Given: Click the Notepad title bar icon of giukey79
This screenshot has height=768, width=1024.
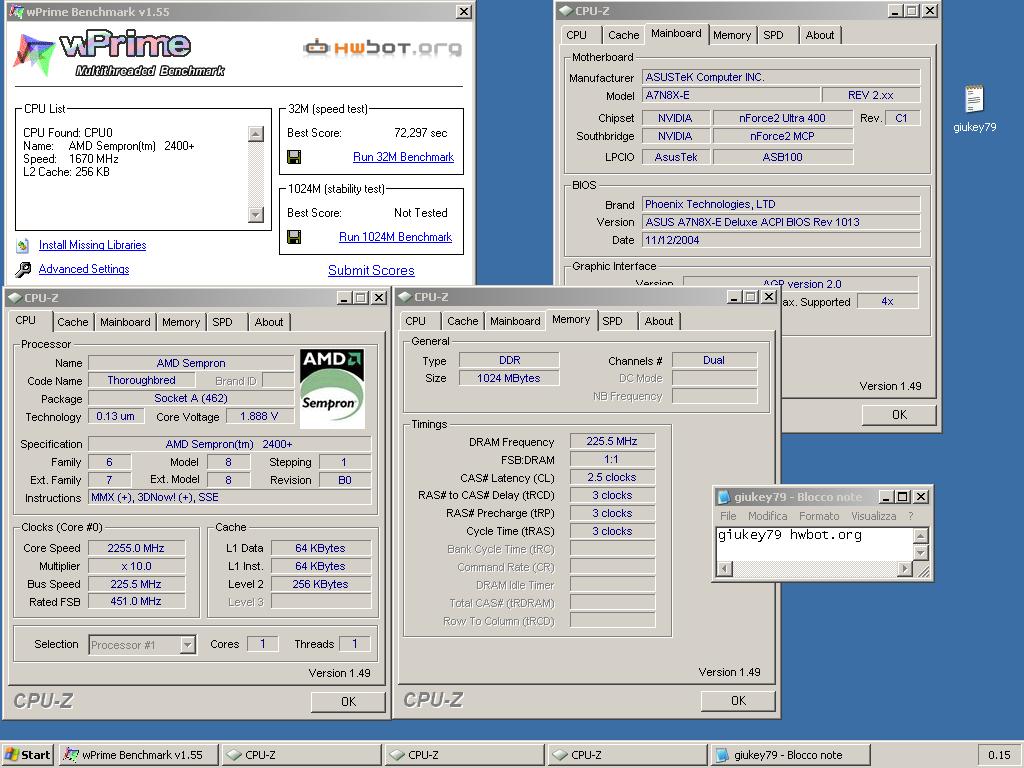Looking at the screenshot, I should [x=724, y=497].
